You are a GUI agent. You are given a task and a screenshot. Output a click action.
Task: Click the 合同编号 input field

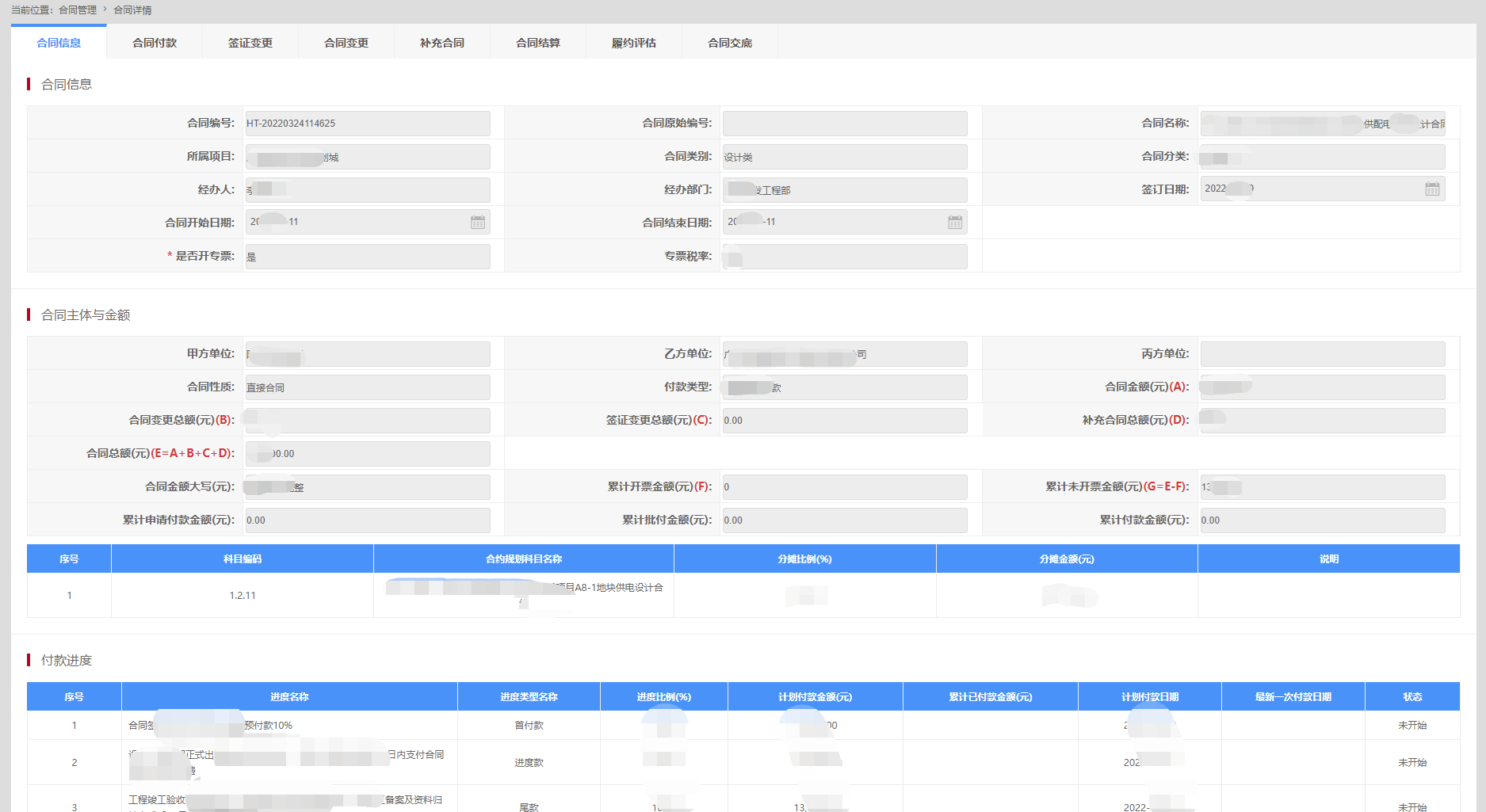(x=368, y=124)
